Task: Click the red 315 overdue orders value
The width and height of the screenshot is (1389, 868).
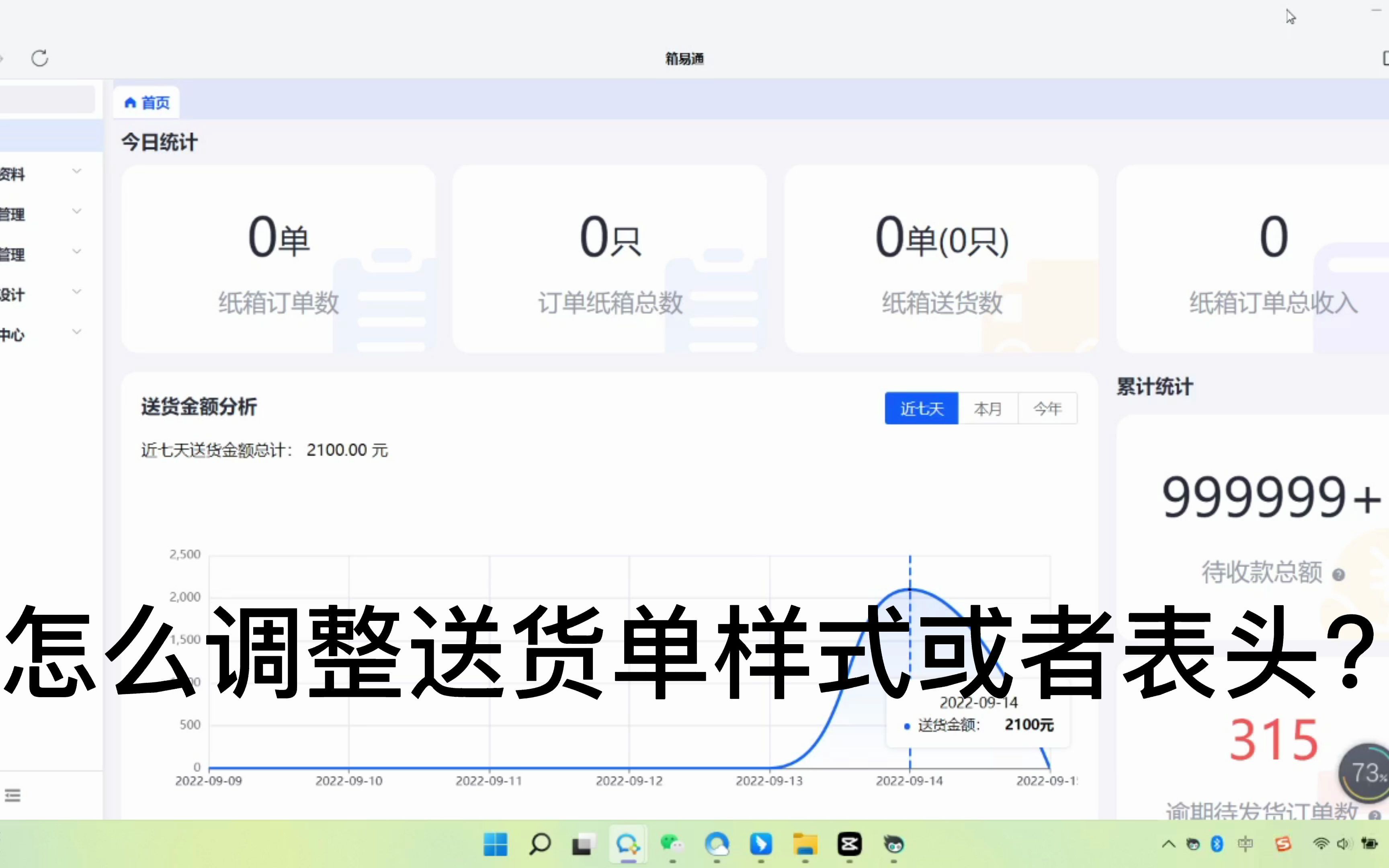Action: [x=1274, y=739]
